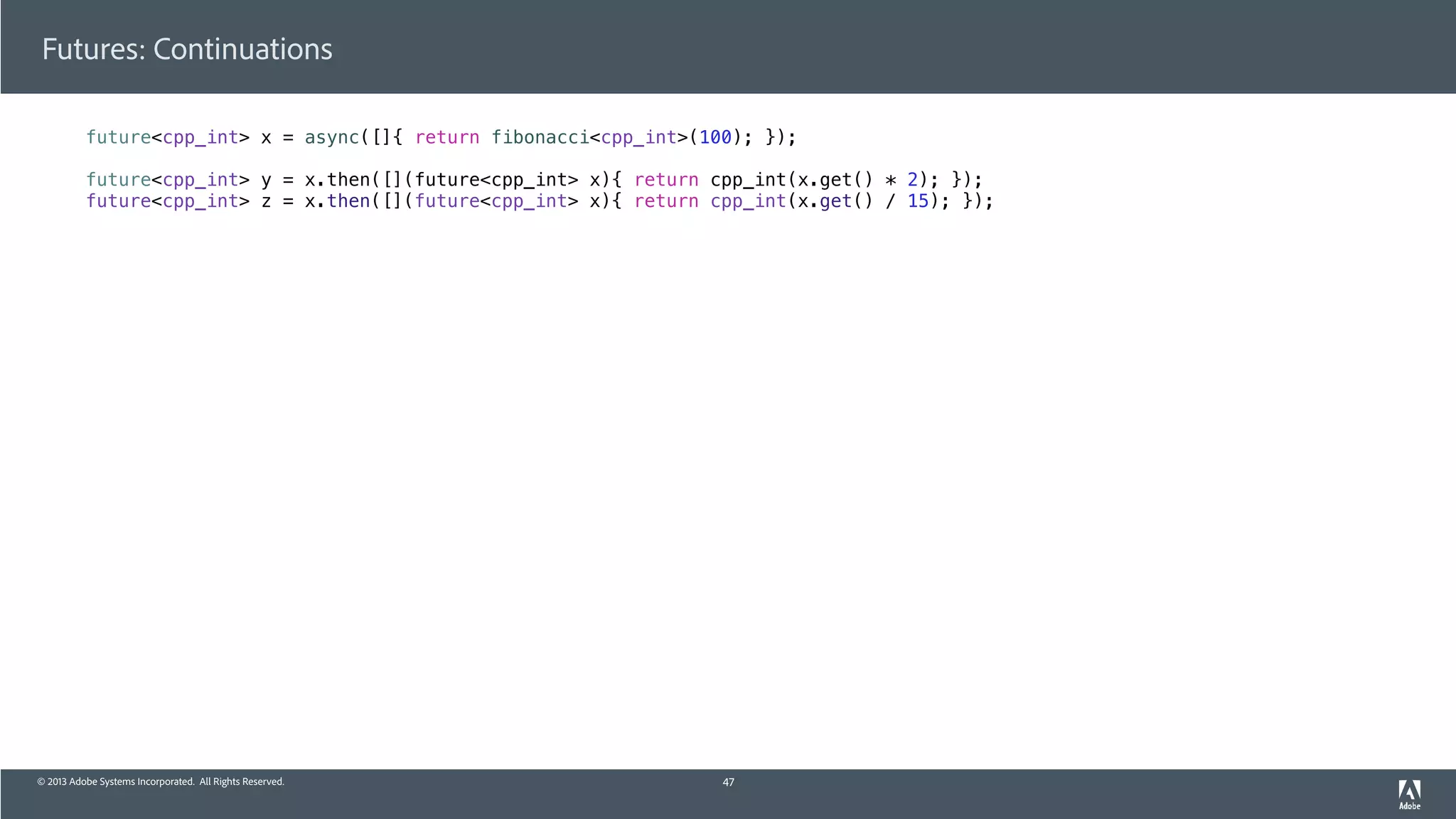
Task: Click the slide page number 47
Action: pyautogui.click(x=728, y=782)
